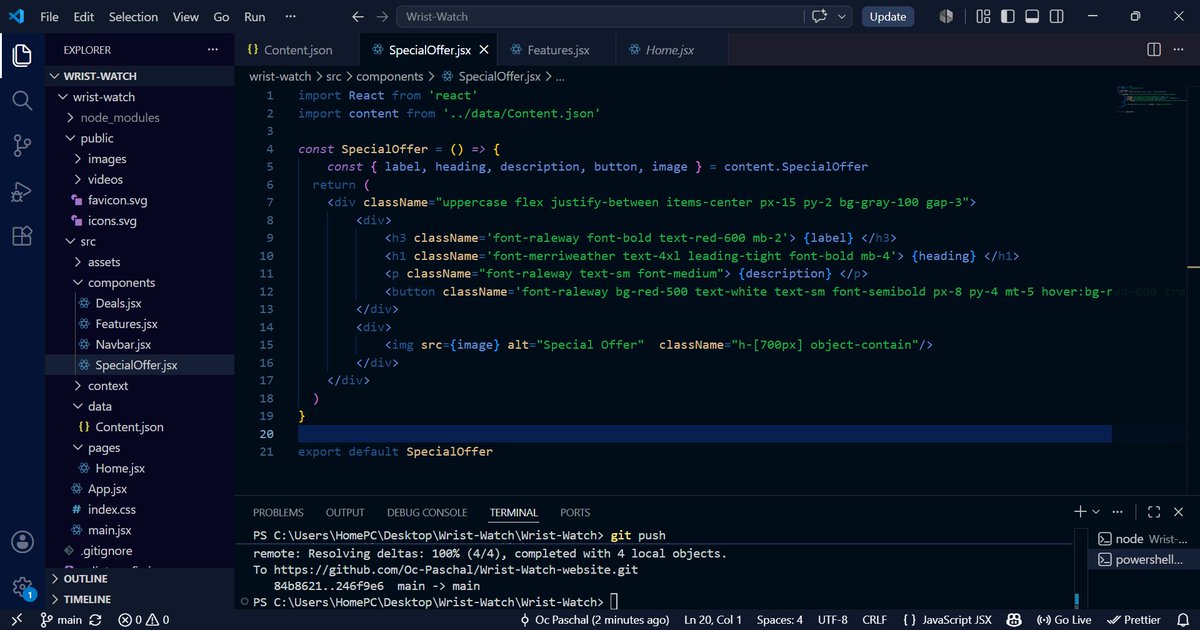Open the editor More Actions ellipsis

1179,49
